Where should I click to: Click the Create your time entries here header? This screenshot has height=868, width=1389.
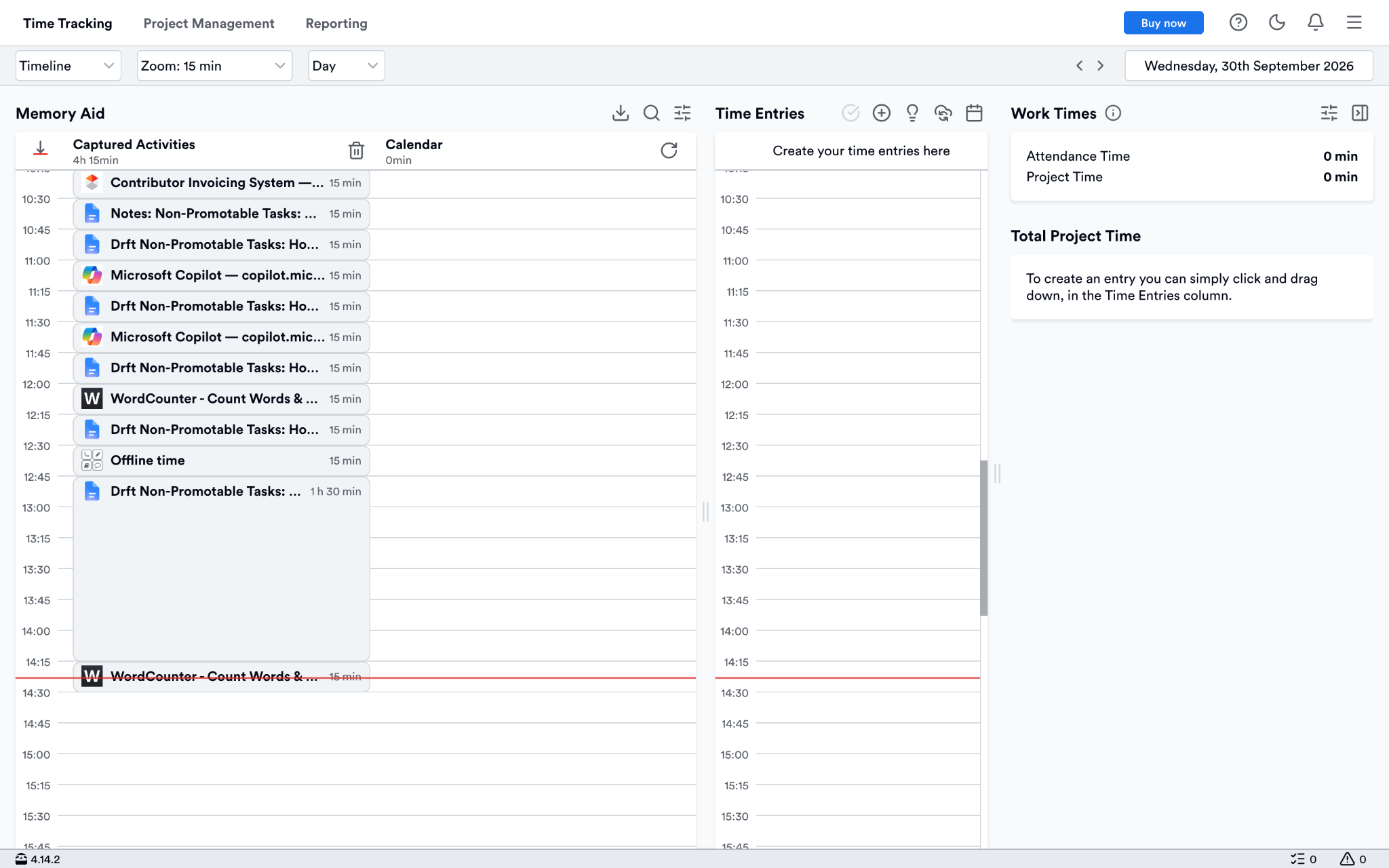(x=861, y=151)
